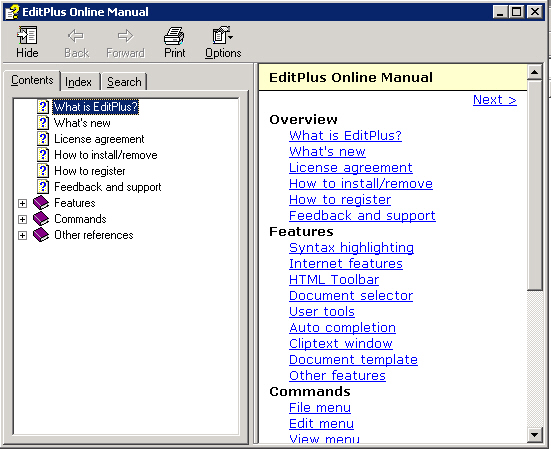
Task: Select the Features label in contents tree
Action: [74, 203]
